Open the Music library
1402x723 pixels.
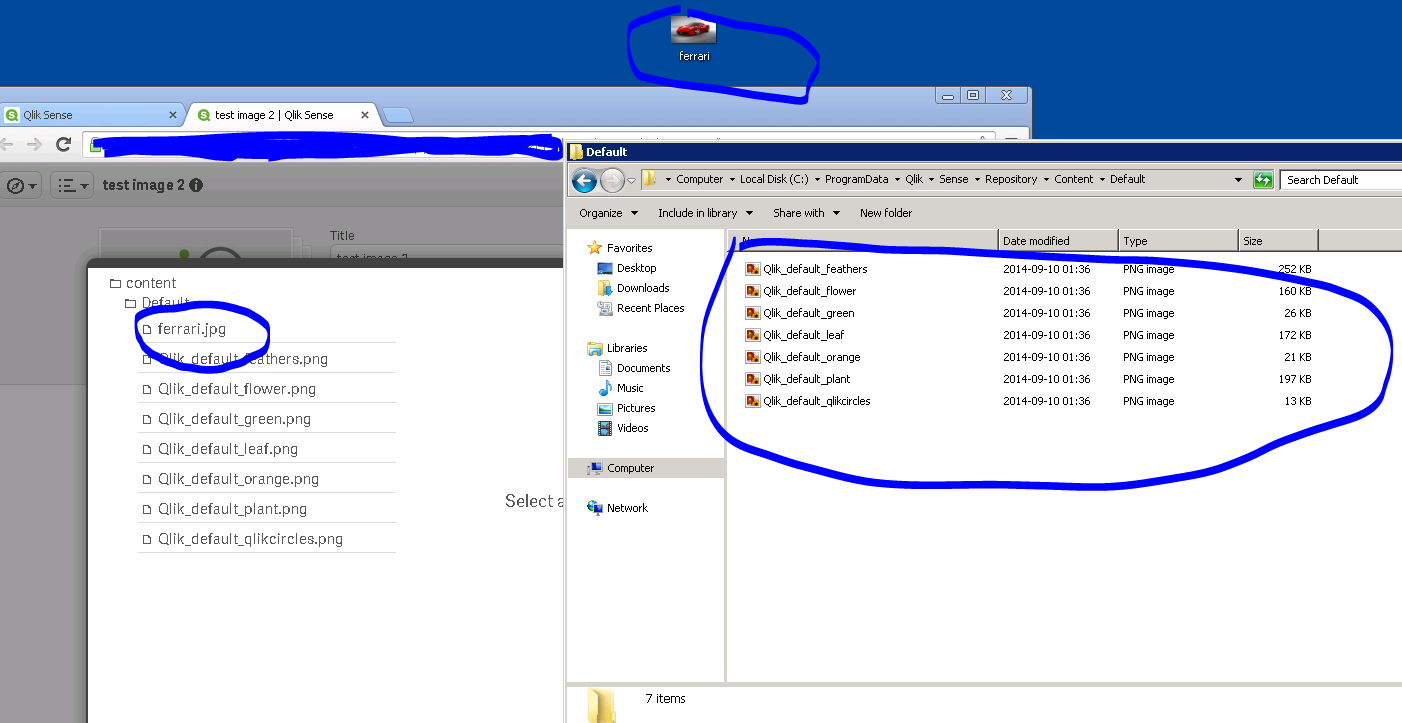[x=630, y=388]
